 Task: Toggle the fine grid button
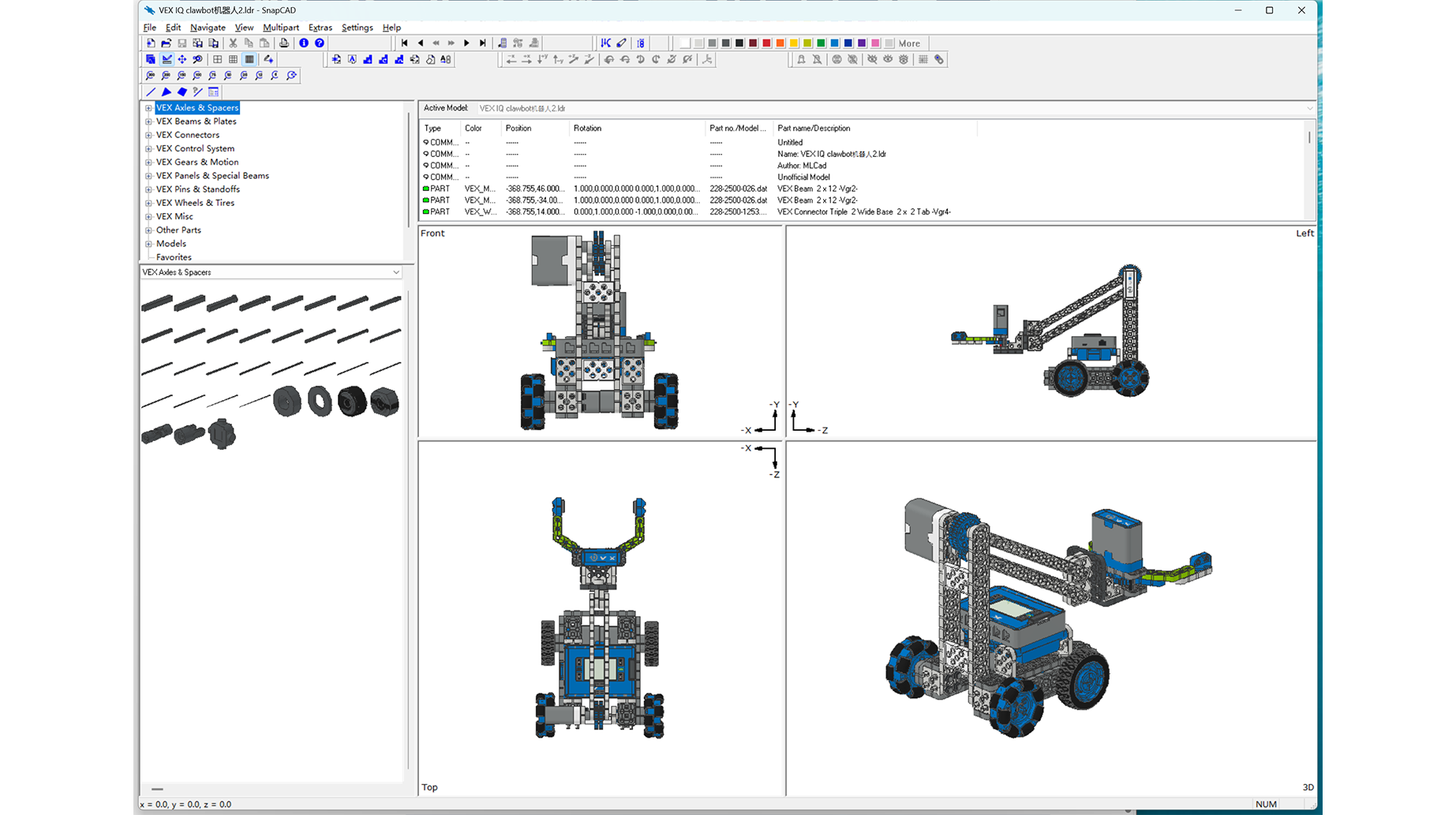pos(249,59)
